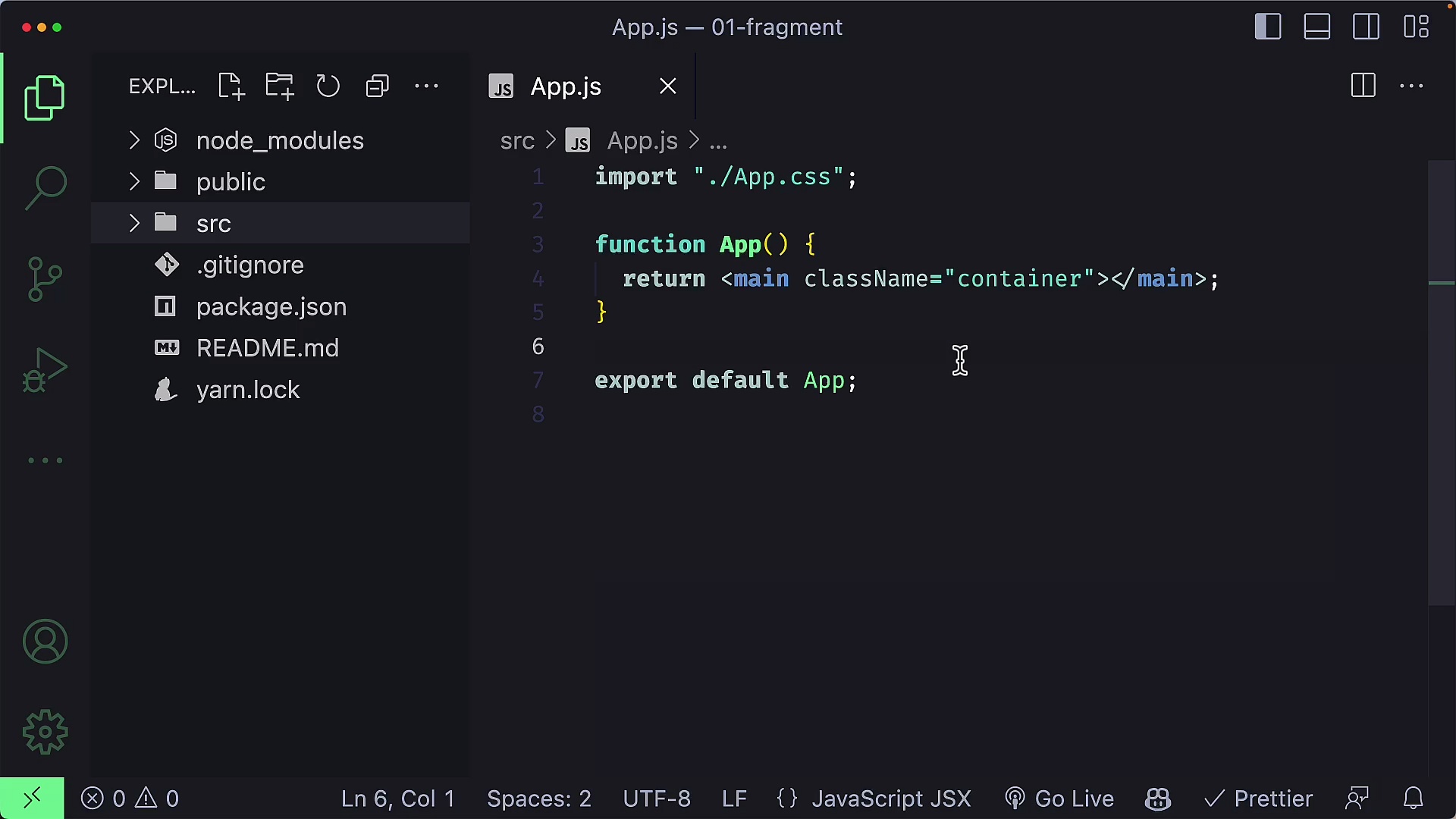The width and height of the screenshot is (1456, 819).
Task: Open the Manage gear settings menu
Action: click(45, 732)
